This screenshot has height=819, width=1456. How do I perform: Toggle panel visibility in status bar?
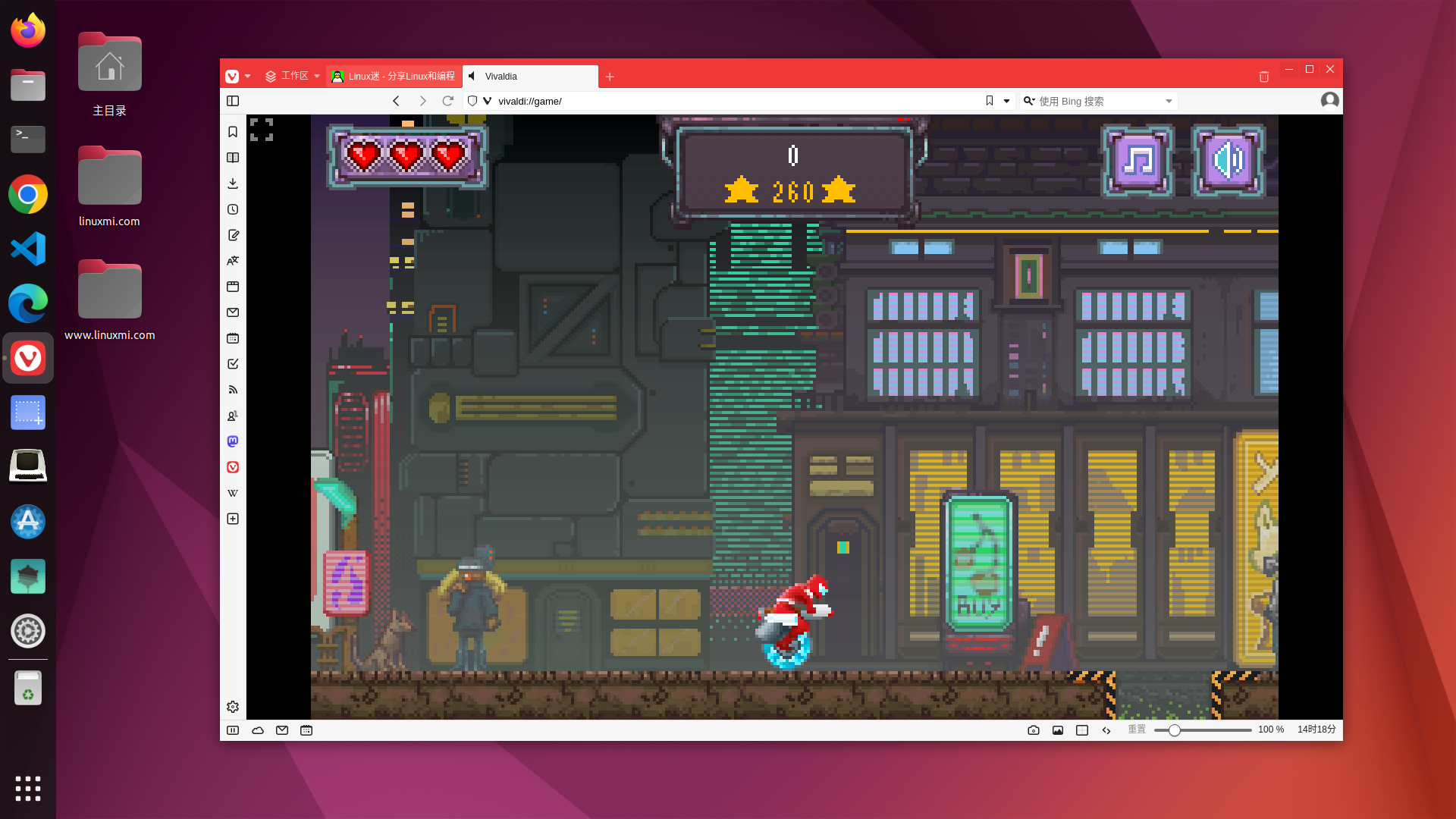click(233, 730)
